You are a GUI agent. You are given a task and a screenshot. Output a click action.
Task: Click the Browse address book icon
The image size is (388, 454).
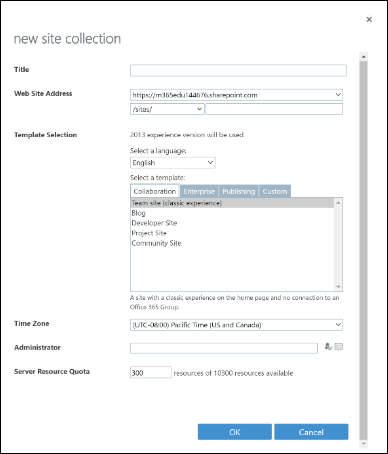(339, 347)
